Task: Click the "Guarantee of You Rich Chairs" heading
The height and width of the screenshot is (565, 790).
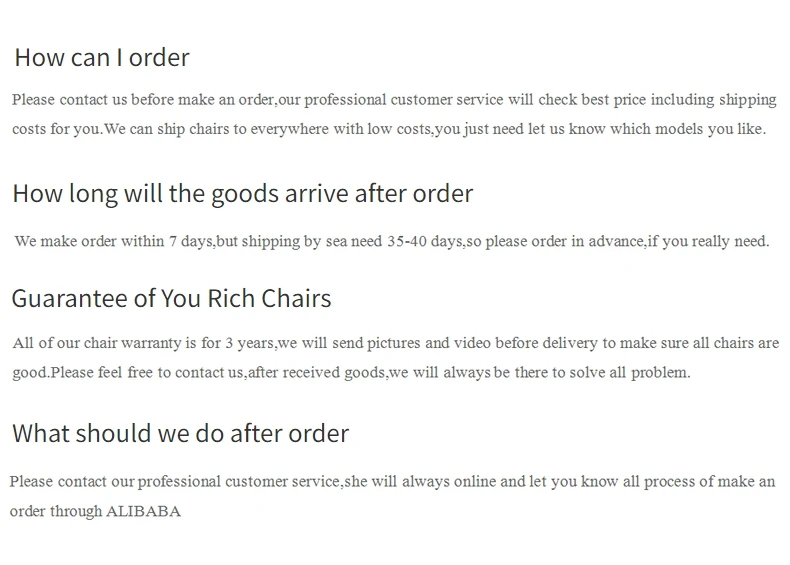Action: [x=171, y=298]
